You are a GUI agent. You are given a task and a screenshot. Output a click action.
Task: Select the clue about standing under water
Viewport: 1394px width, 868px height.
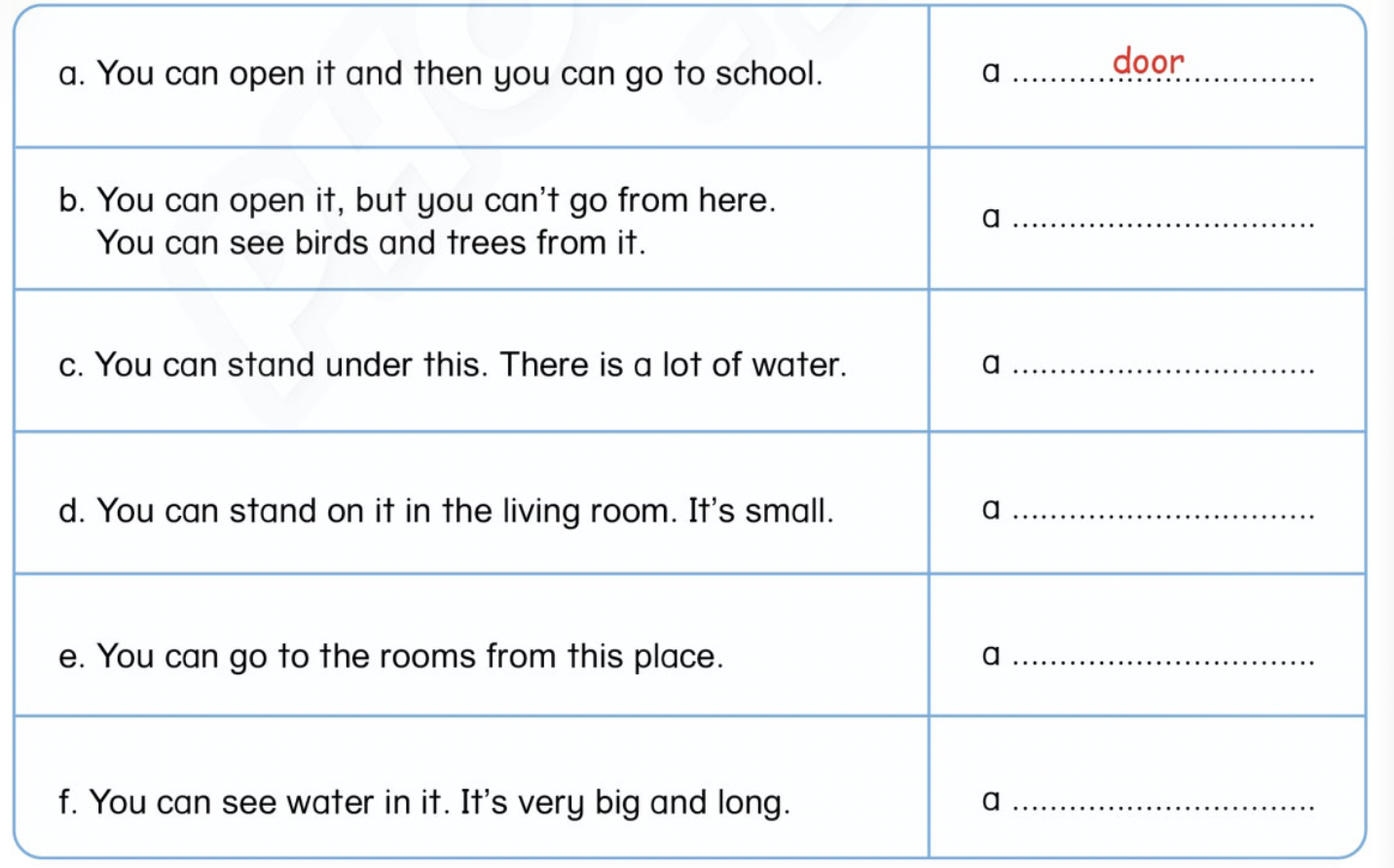tap(453, 365)
